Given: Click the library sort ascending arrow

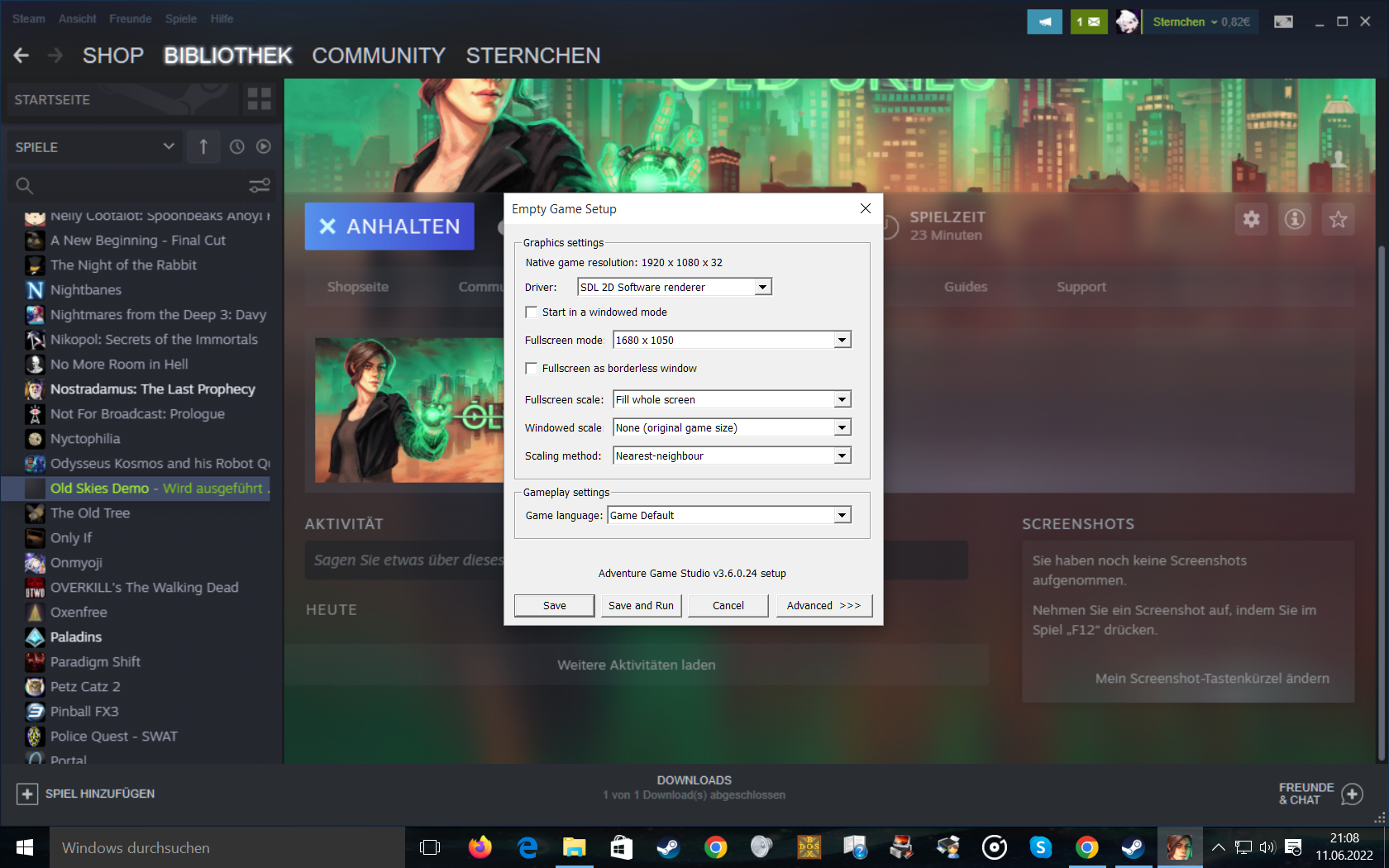Looking at the screenshot, I should click(x=203, y=146).
